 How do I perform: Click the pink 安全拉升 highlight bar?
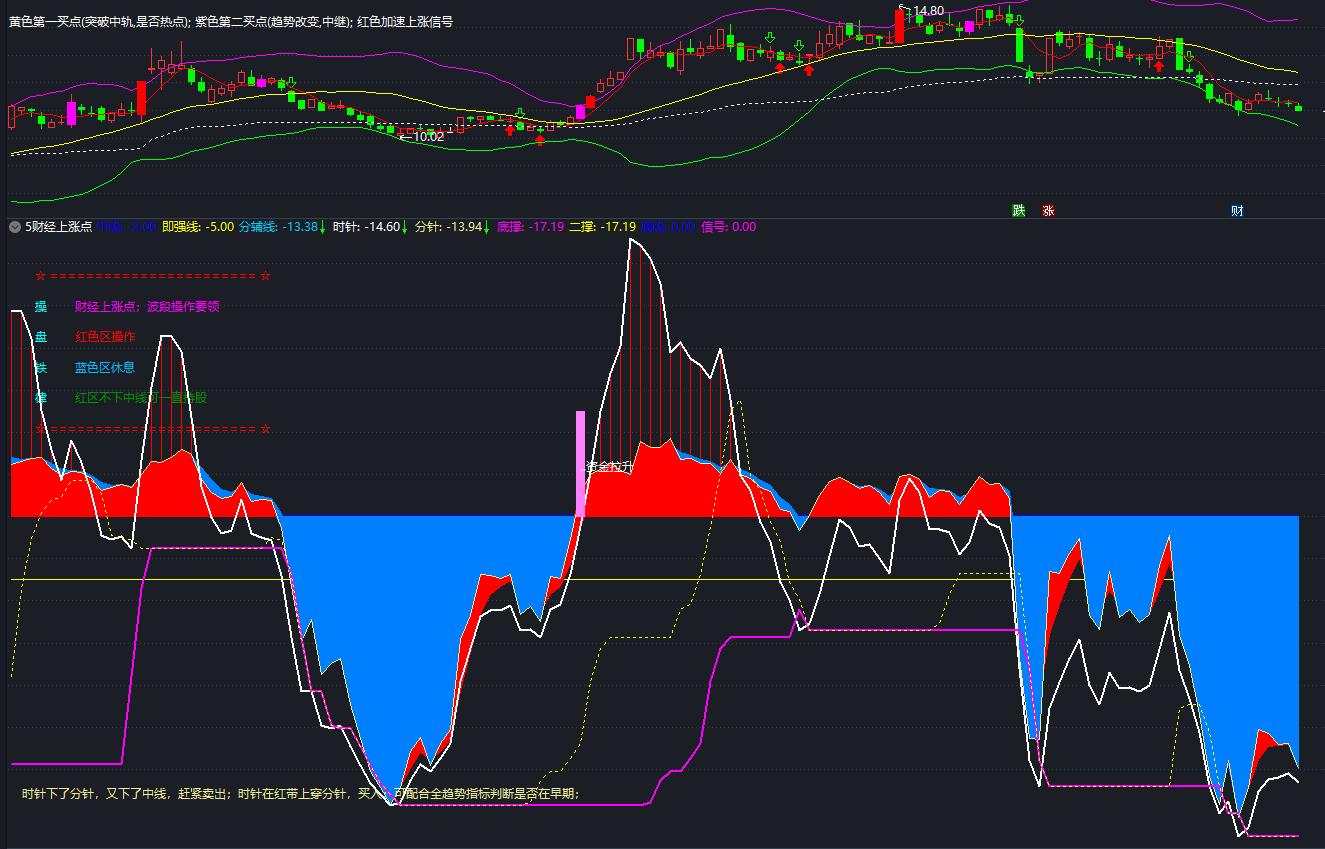tap(583, 463)
